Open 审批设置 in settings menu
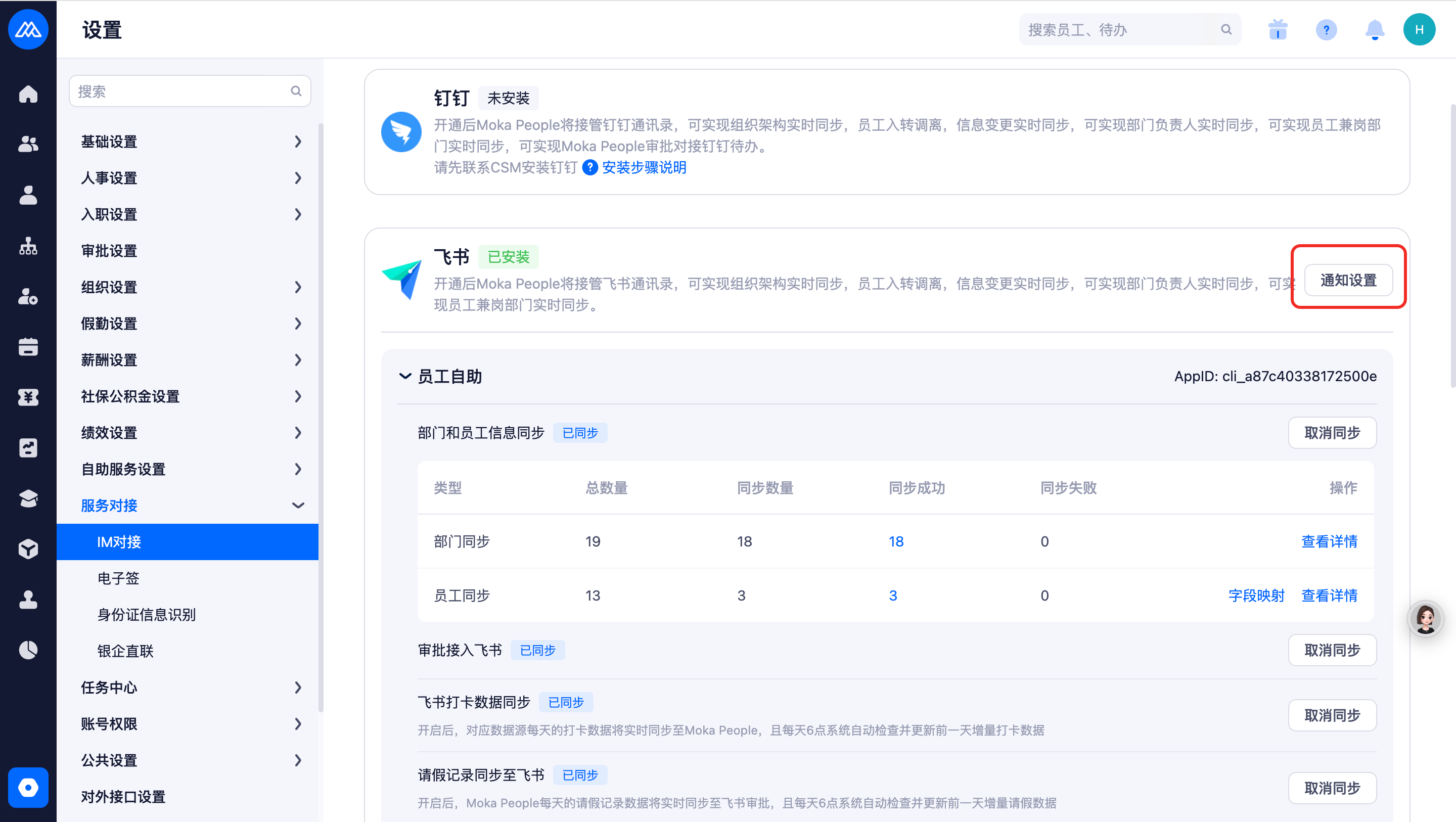This screenshot has height=822, width=1456. 109,251
